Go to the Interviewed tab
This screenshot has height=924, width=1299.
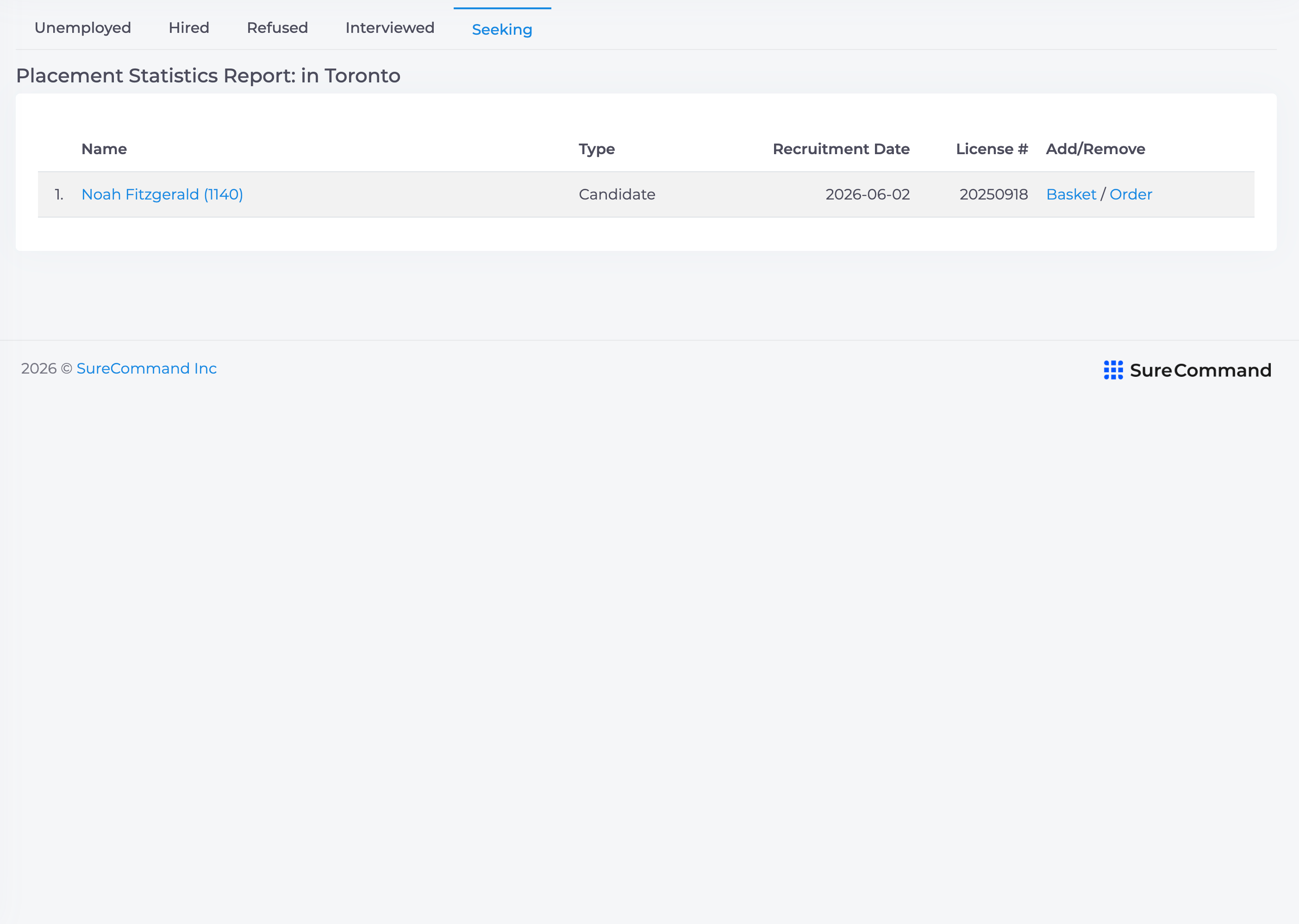[x=390, y=28]
